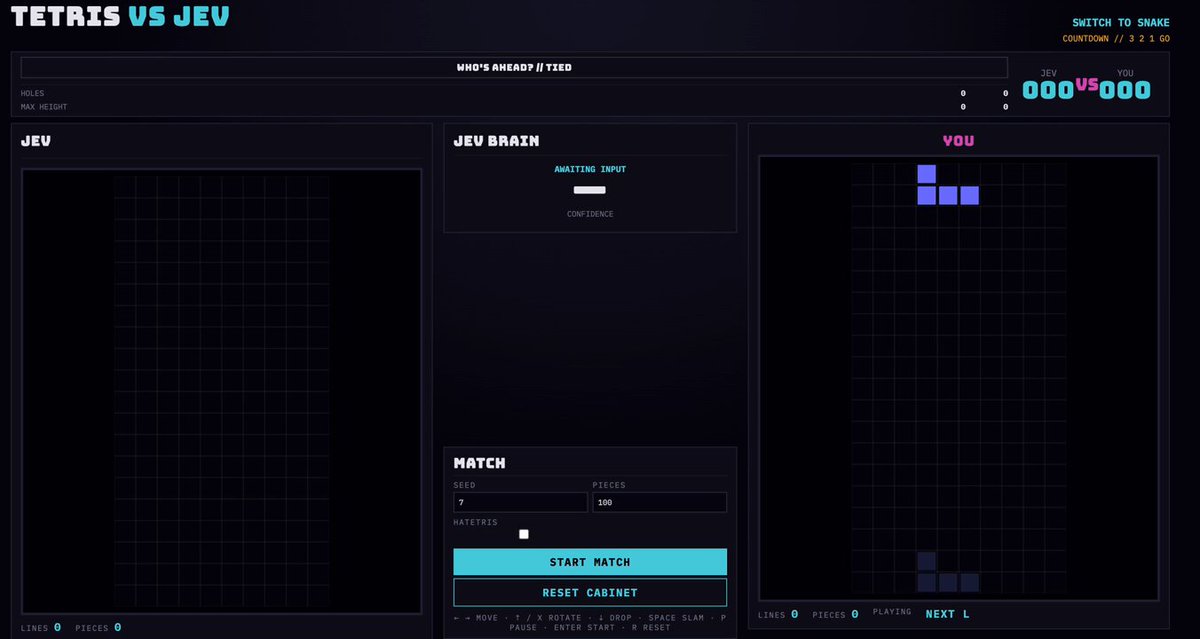Select the Pieces input in the Match panel
This screenshot has width=1200, height=639.
click(660, 502)
